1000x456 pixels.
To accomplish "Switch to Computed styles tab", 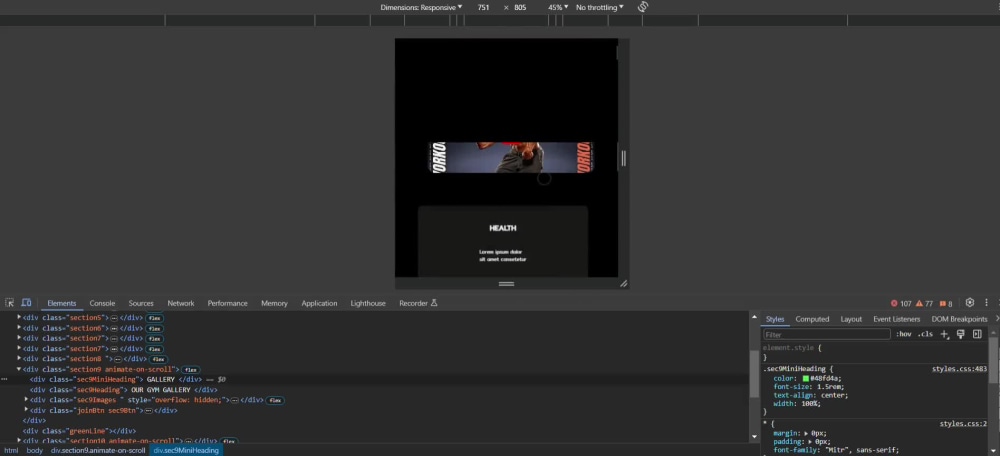I will (812, 319).
